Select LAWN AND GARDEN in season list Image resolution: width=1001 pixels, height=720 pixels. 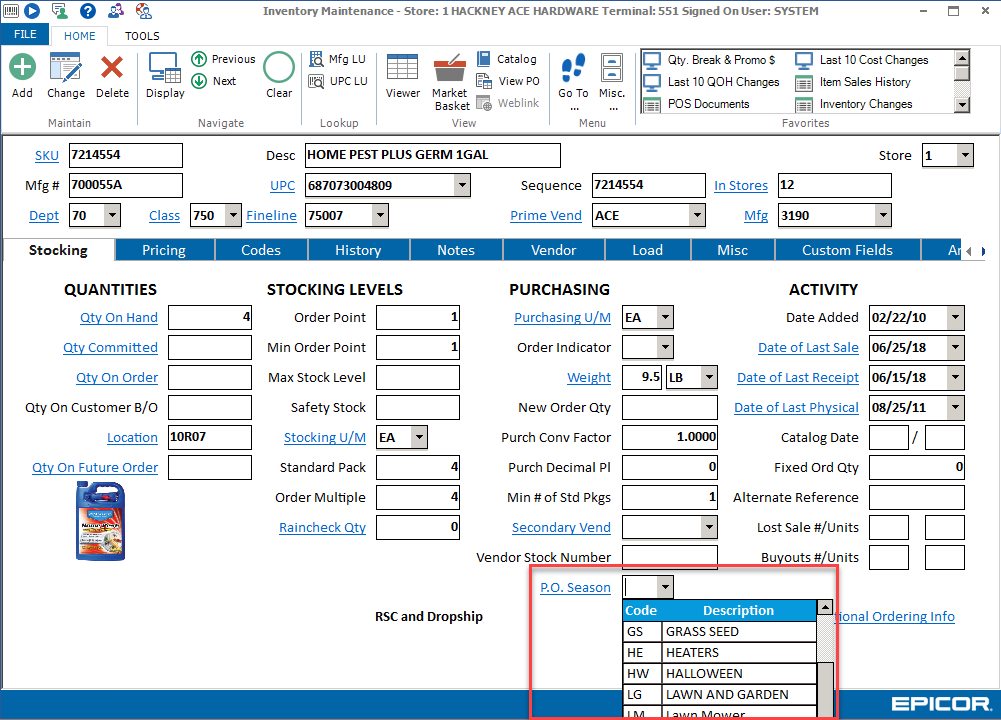719,695
